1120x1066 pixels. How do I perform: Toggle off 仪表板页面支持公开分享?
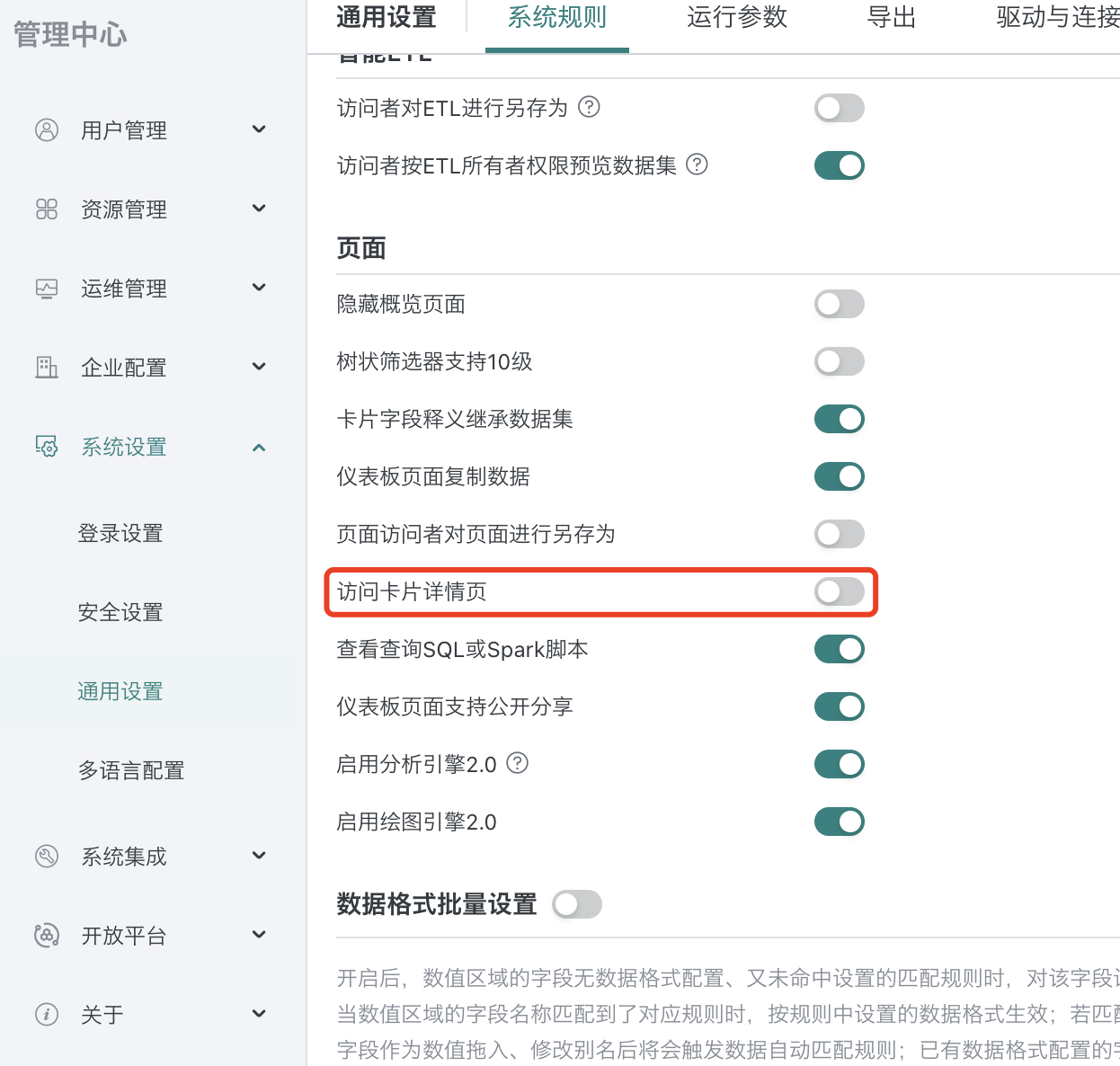coord(840,706)
